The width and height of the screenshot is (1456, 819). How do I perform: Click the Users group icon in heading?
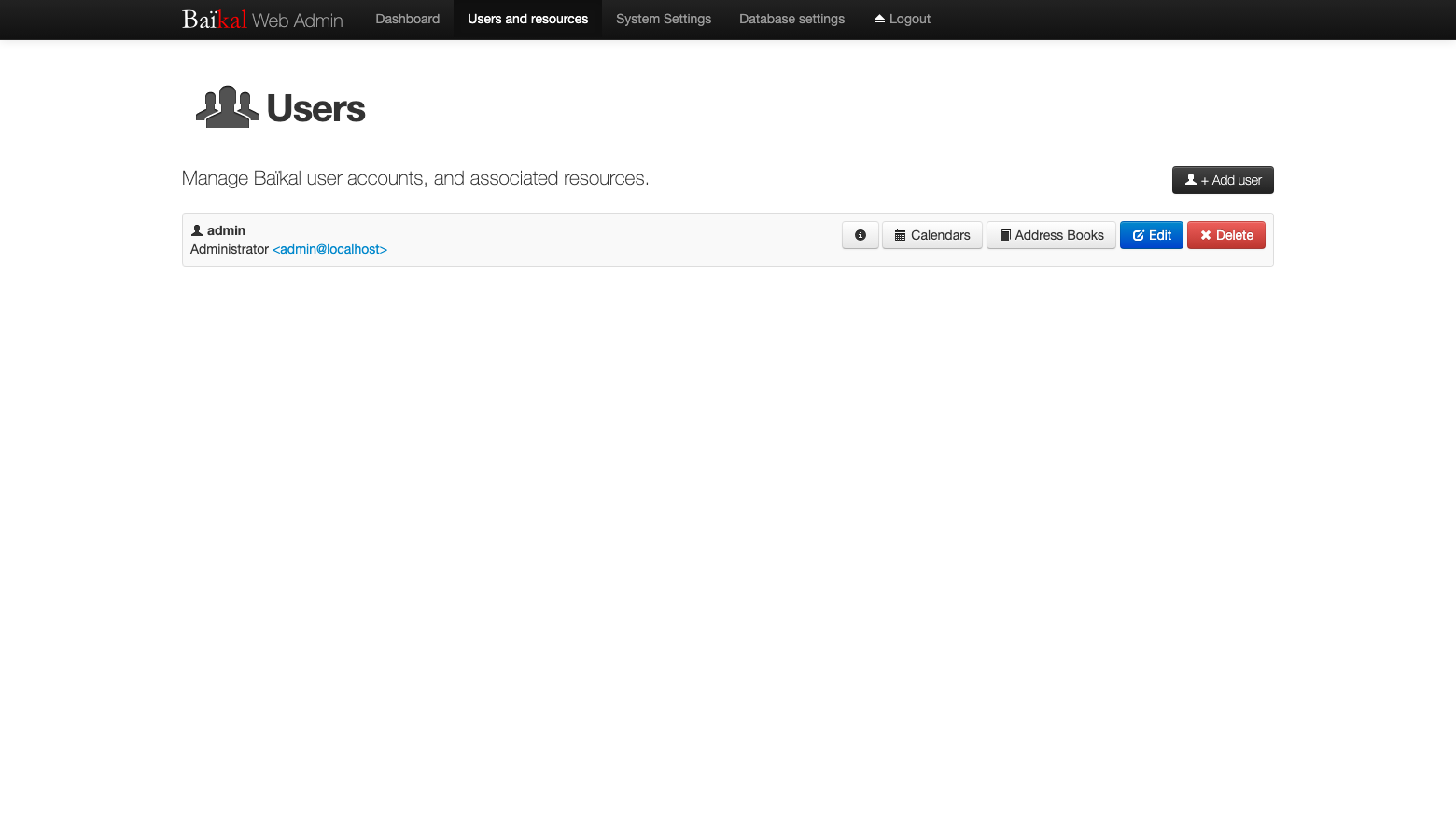tap(227, 107)
